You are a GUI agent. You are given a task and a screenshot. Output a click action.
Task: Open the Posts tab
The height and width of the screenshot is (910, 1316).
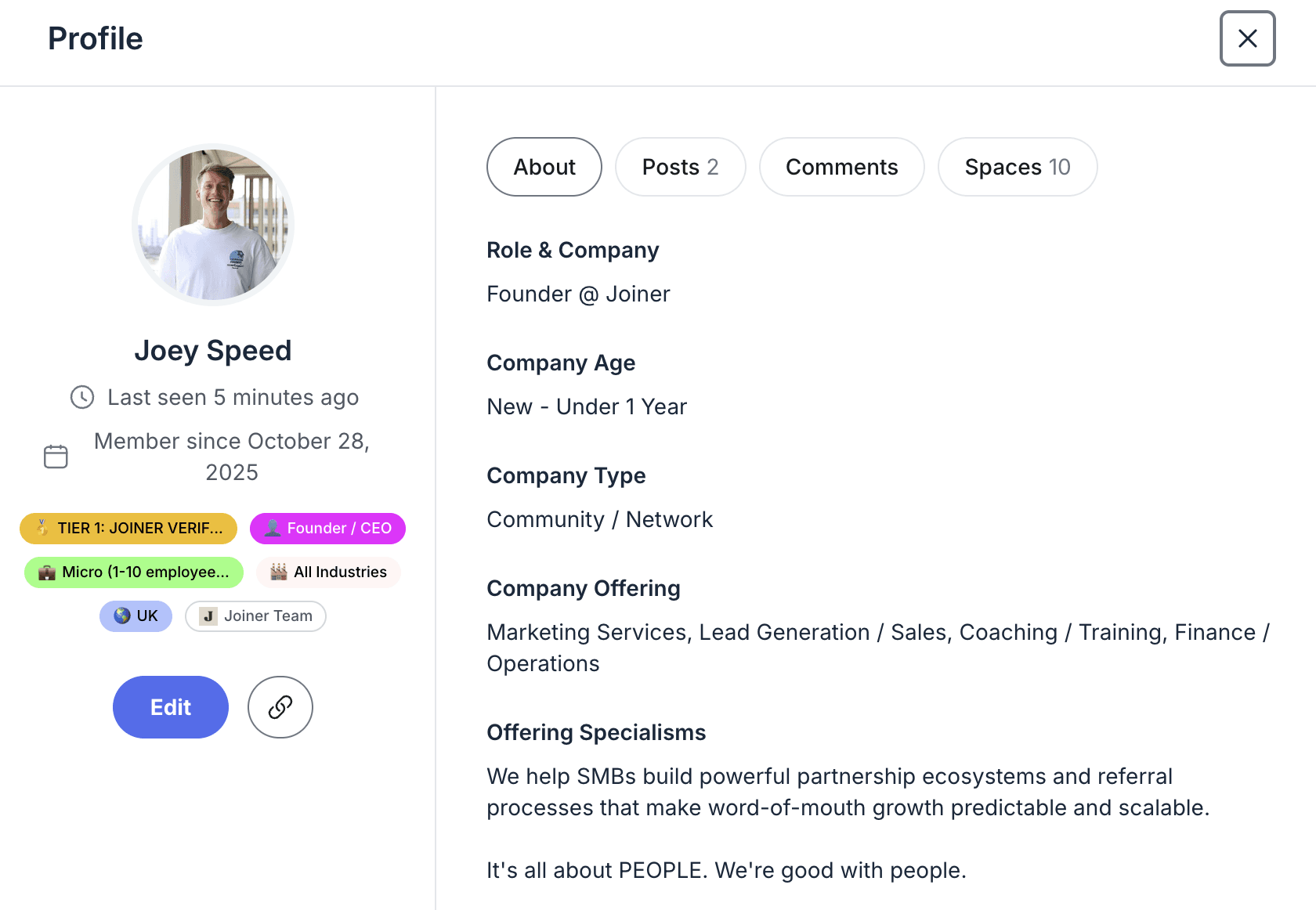(680, 167)
